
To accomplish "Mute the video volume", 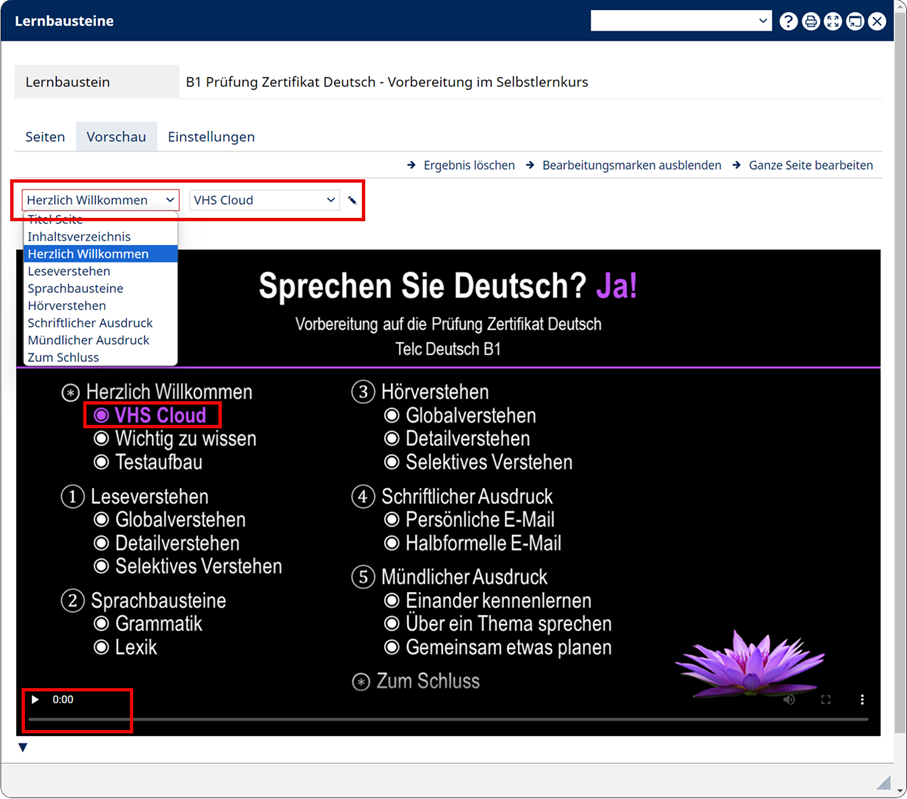I will pos(789,700).
